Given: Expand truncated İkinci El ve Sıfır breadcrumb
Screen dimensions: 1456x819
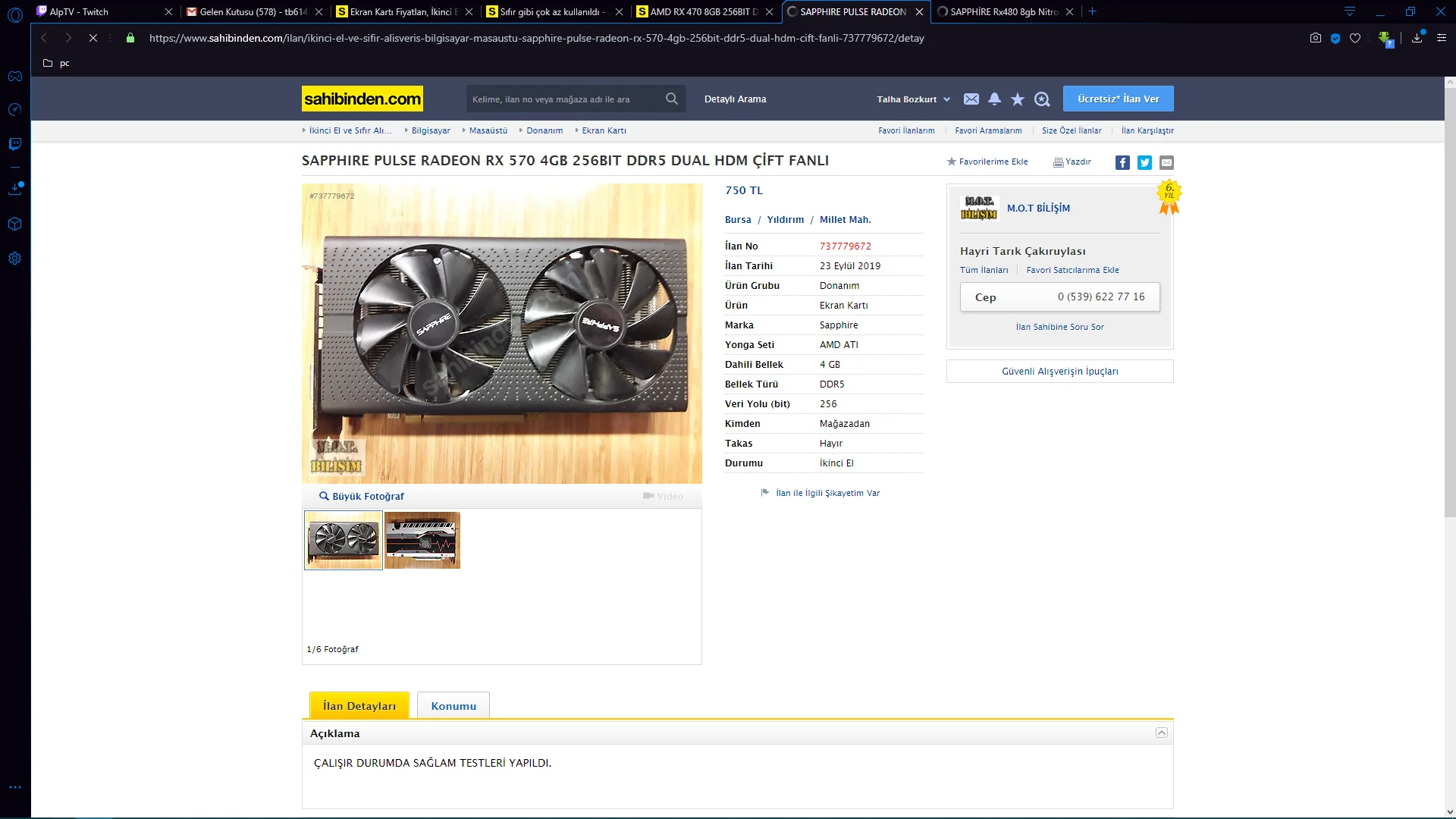Looking at the screenshot, I should (350, 130).
